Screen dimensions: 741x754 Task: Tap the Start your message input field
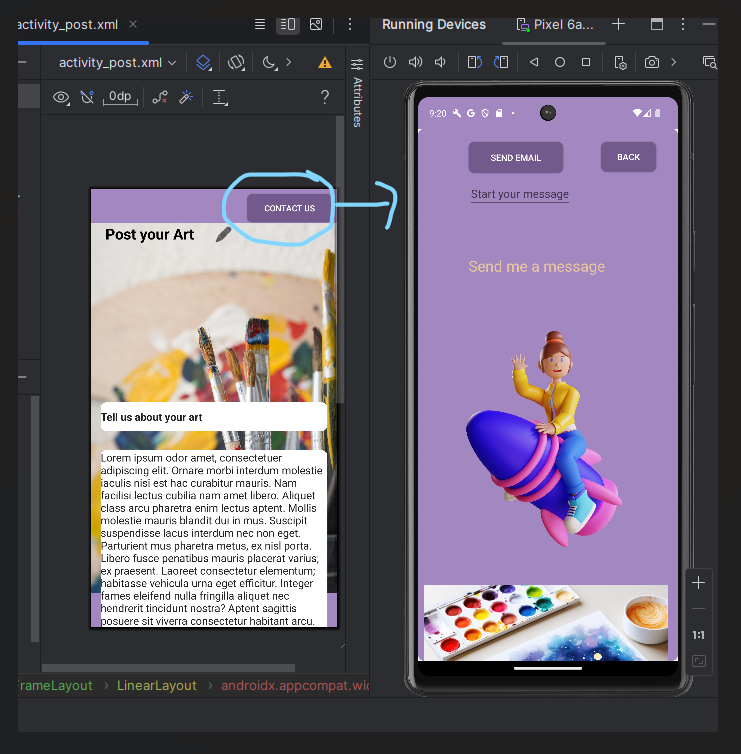click(x=519, y=194)
